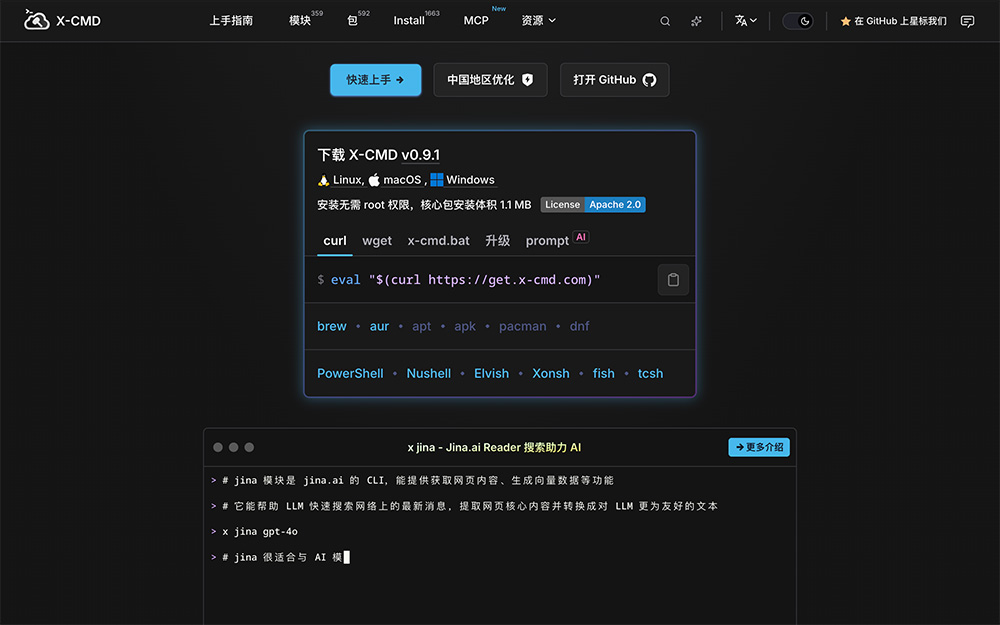Open the Install navigation item
Viewport: 1000px width, 625px height.
[x=409, y=20]
